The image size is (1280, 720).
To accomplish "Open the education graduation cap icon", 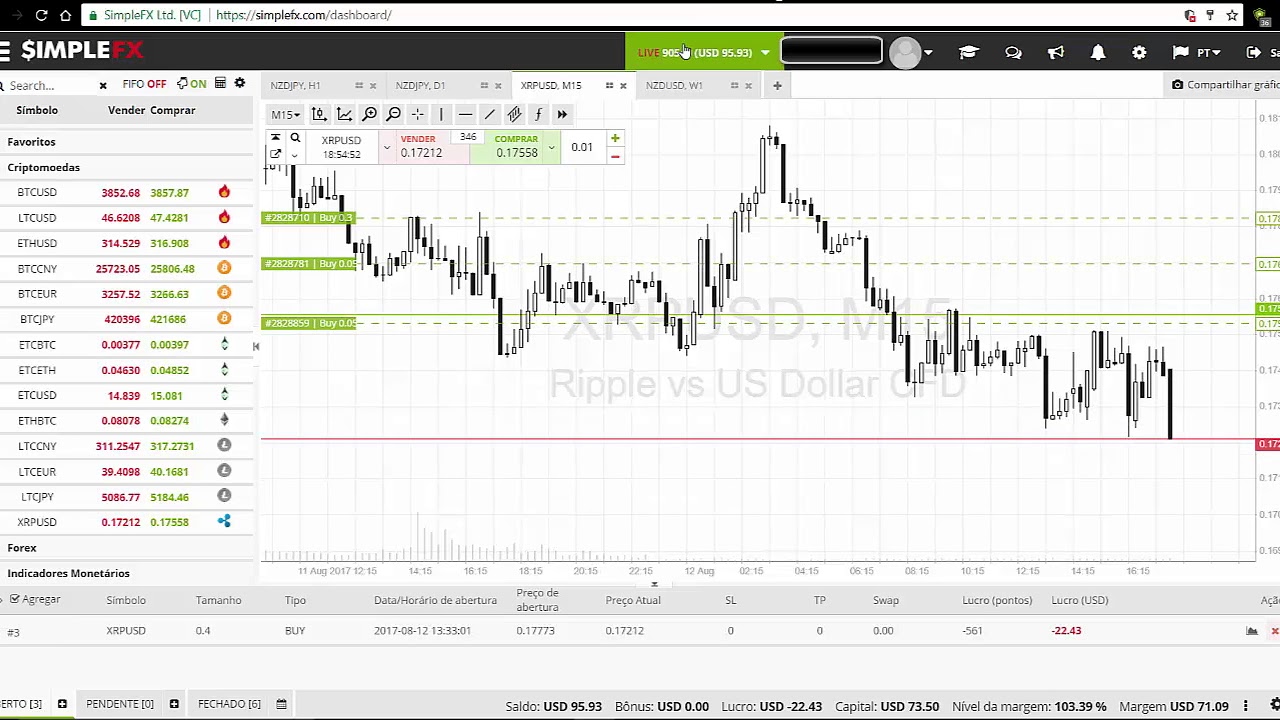I will (968, 52).
